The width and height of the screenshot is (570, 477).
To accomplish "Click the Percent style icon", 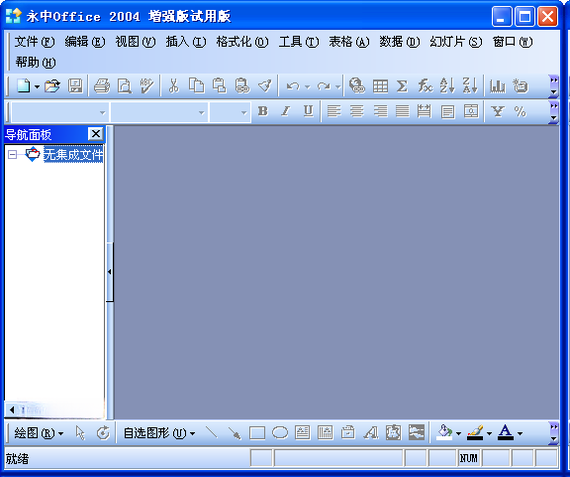I will pos(520,111).
